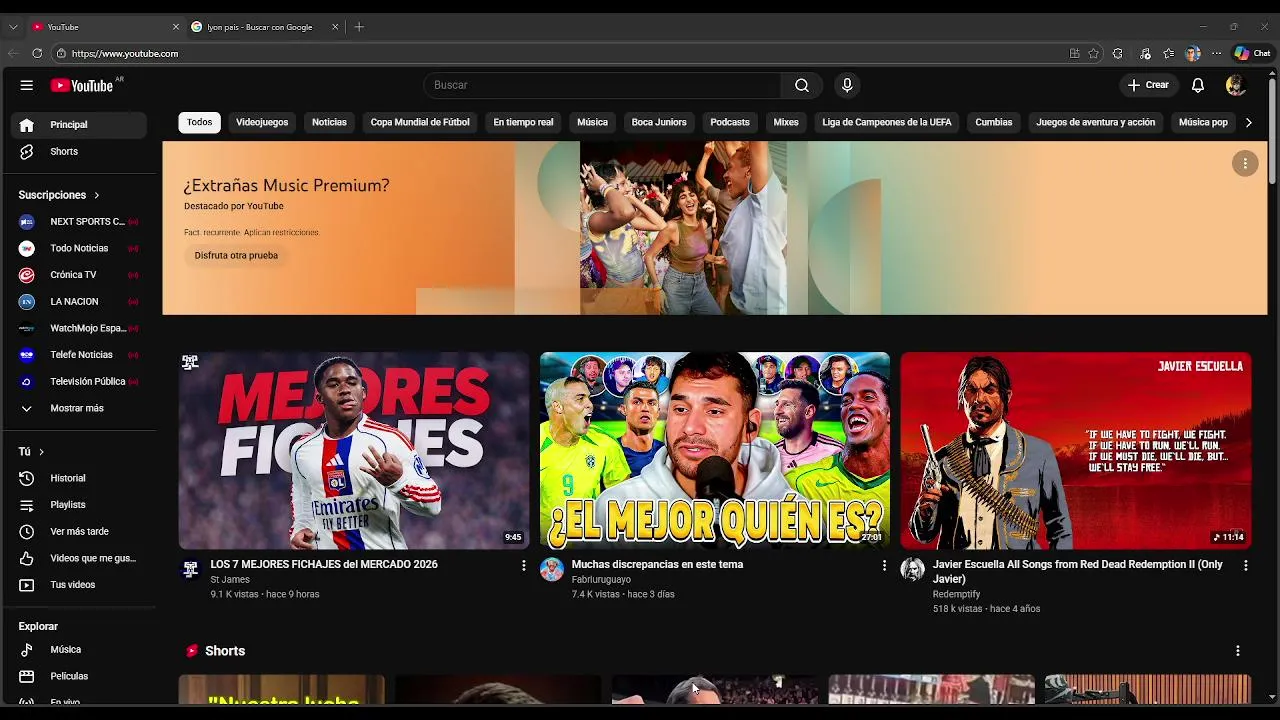Viewport: 1280px width, 720px height.
Task: Select the Videojuegos filter chip
Action: 262,122
